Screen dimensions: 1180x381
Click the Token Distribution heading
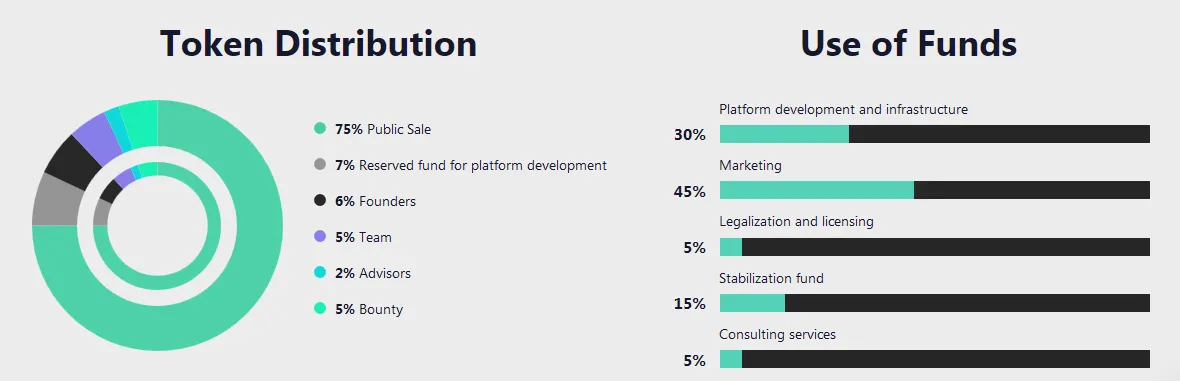[x=318, y=43]
